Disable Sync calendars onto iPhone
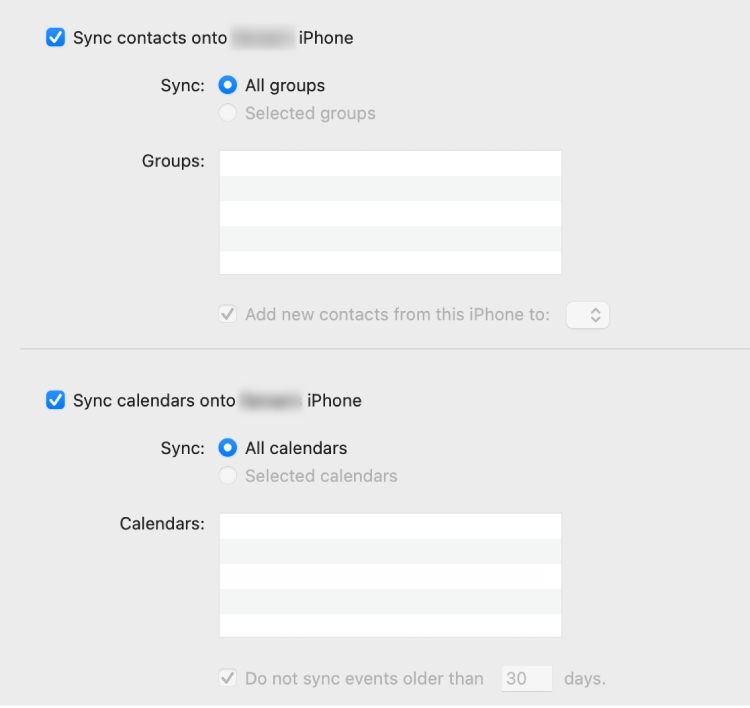 [56, 400]
